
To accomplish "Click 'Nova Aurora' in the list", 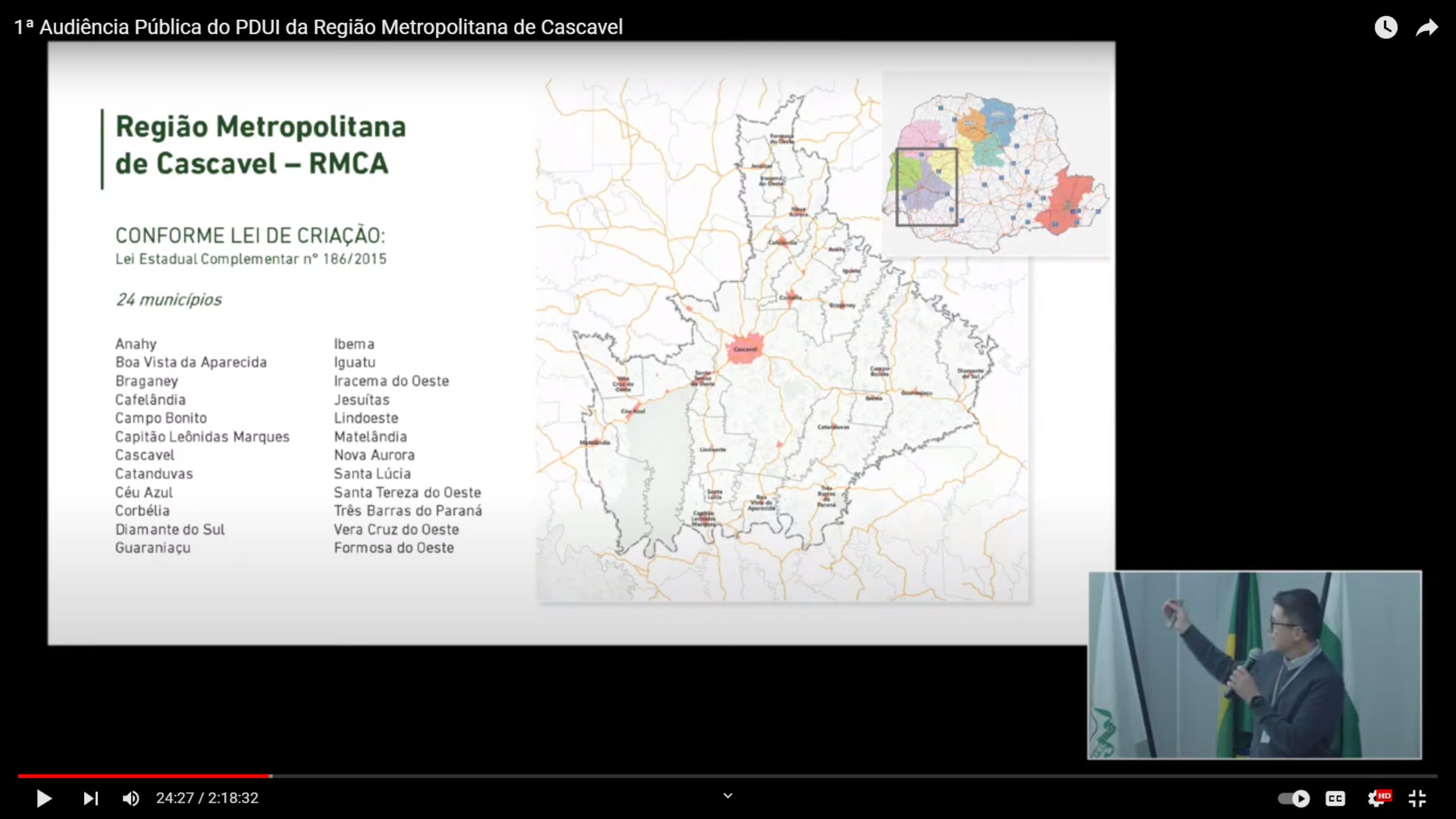I will click(x=374, y=455).
